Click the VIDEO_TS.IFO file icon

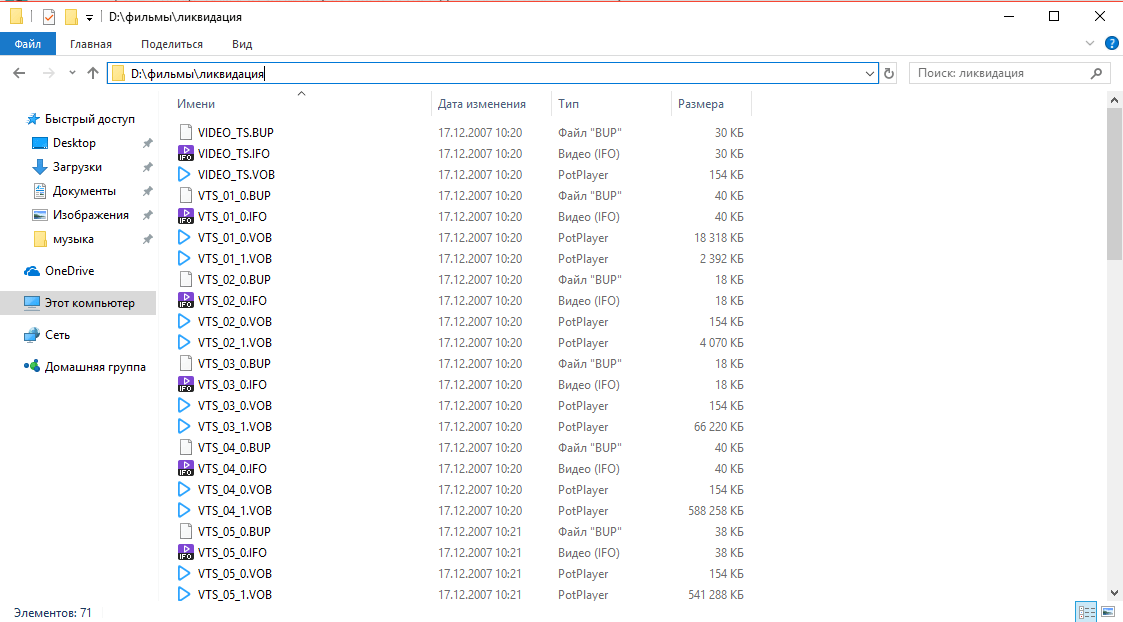184,153
